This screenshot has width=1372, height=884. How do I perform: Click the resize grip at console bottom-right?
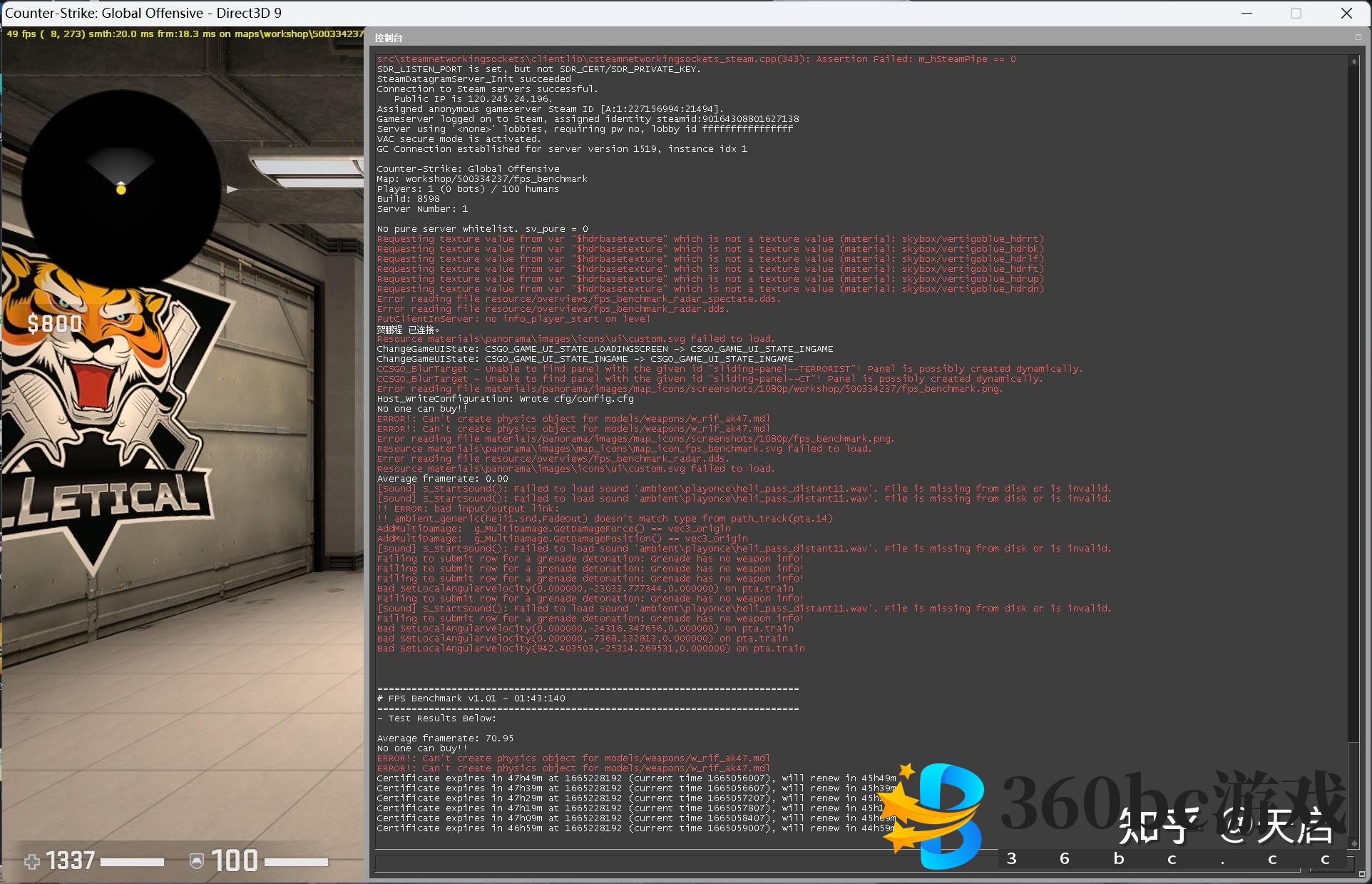1361,874
